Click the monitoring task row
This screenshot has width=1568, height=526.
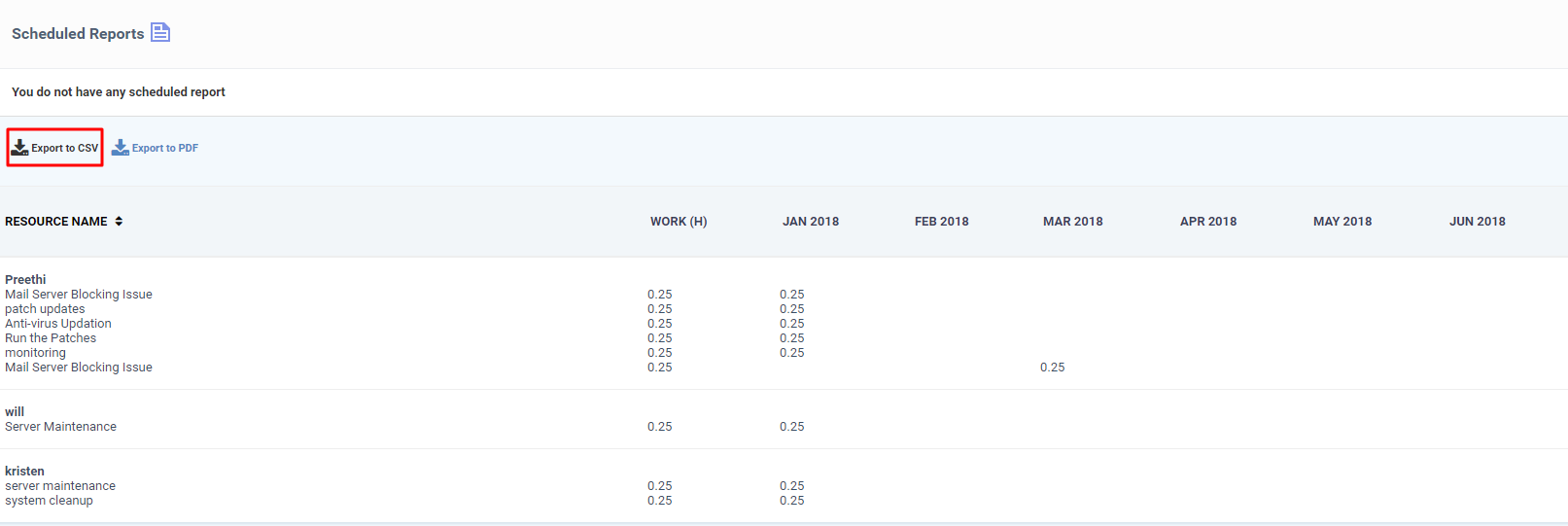(35, 352)
